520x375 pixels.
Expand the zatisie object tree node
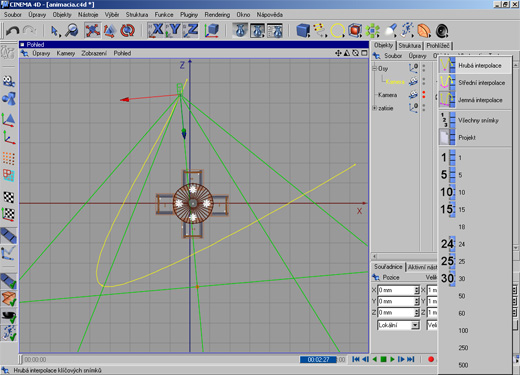point(374,108)
